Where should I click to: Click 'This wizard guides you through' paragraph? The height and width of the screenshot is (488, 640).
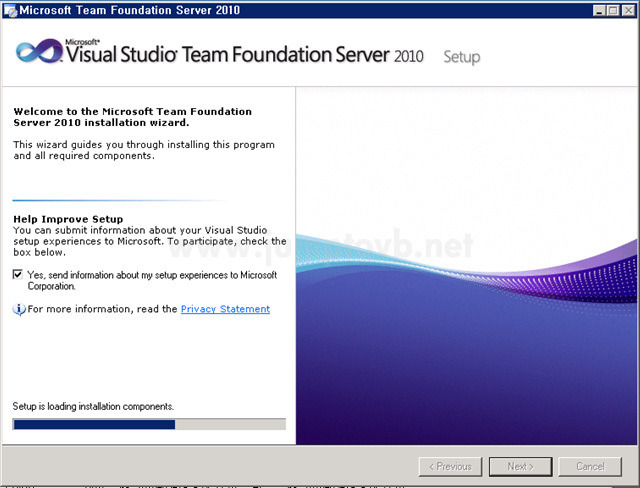pyautogui.click(x=144, y=150)
